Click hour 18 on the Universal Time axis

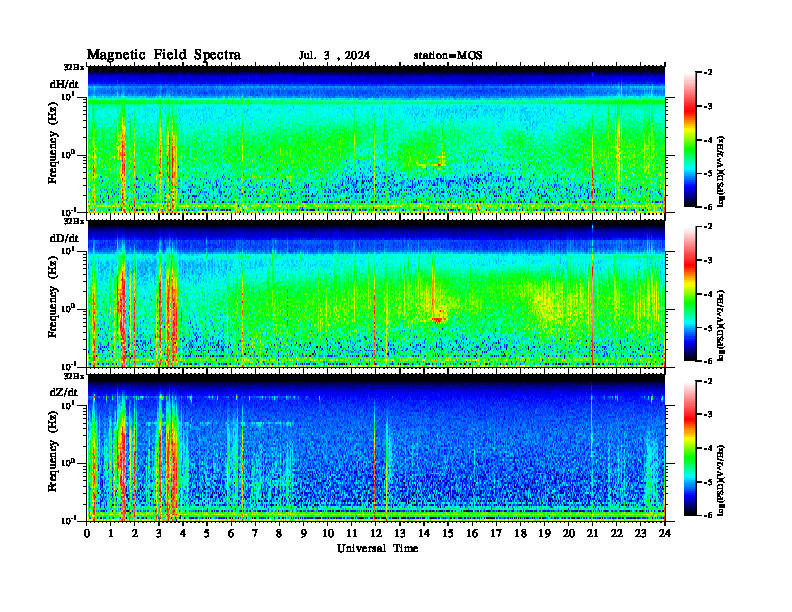[520, 534]
